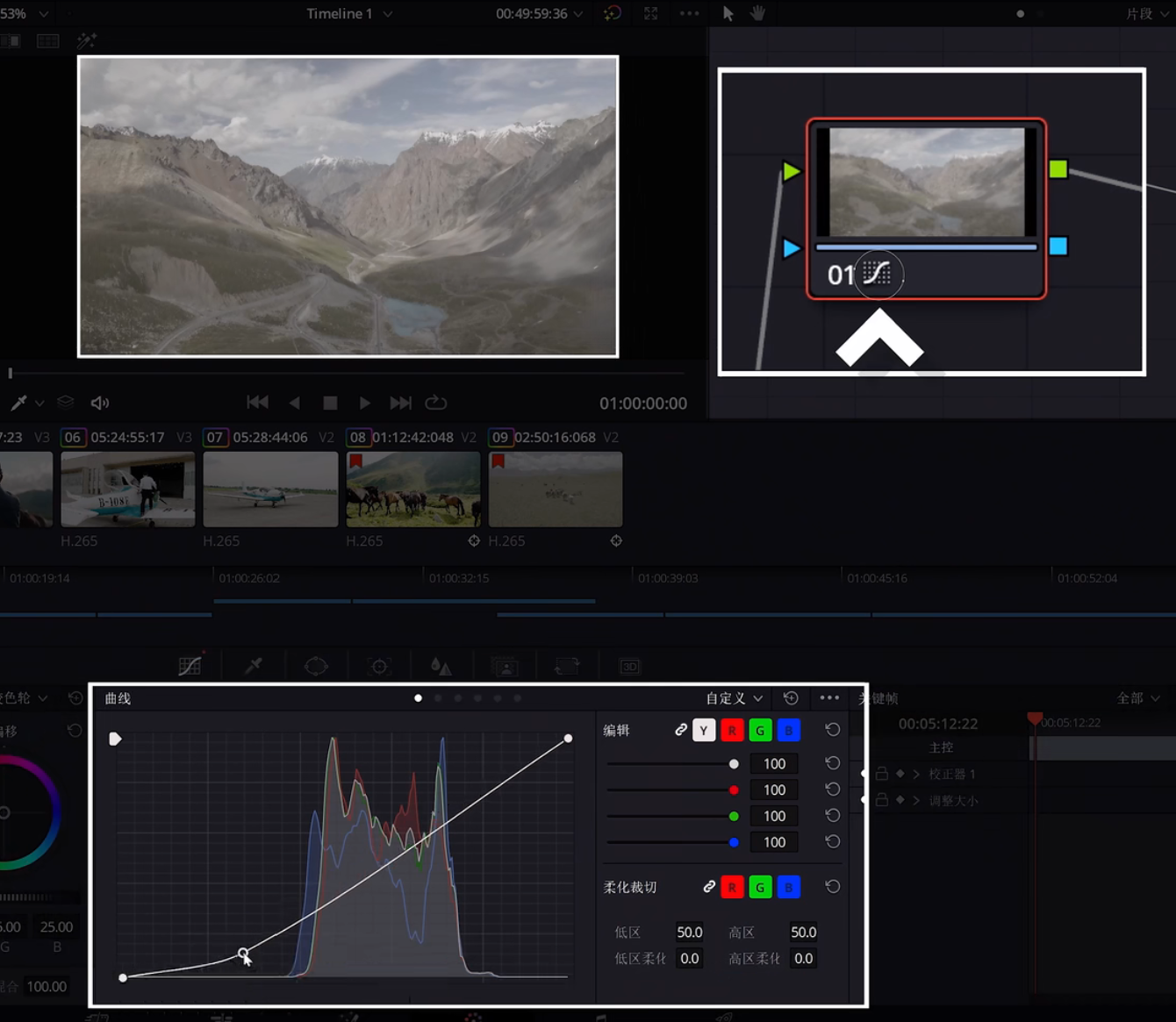The width and height of the screenshot is (1176, 1022).
Task: Toggle the soft clip red channel
Action: (732, 887)
